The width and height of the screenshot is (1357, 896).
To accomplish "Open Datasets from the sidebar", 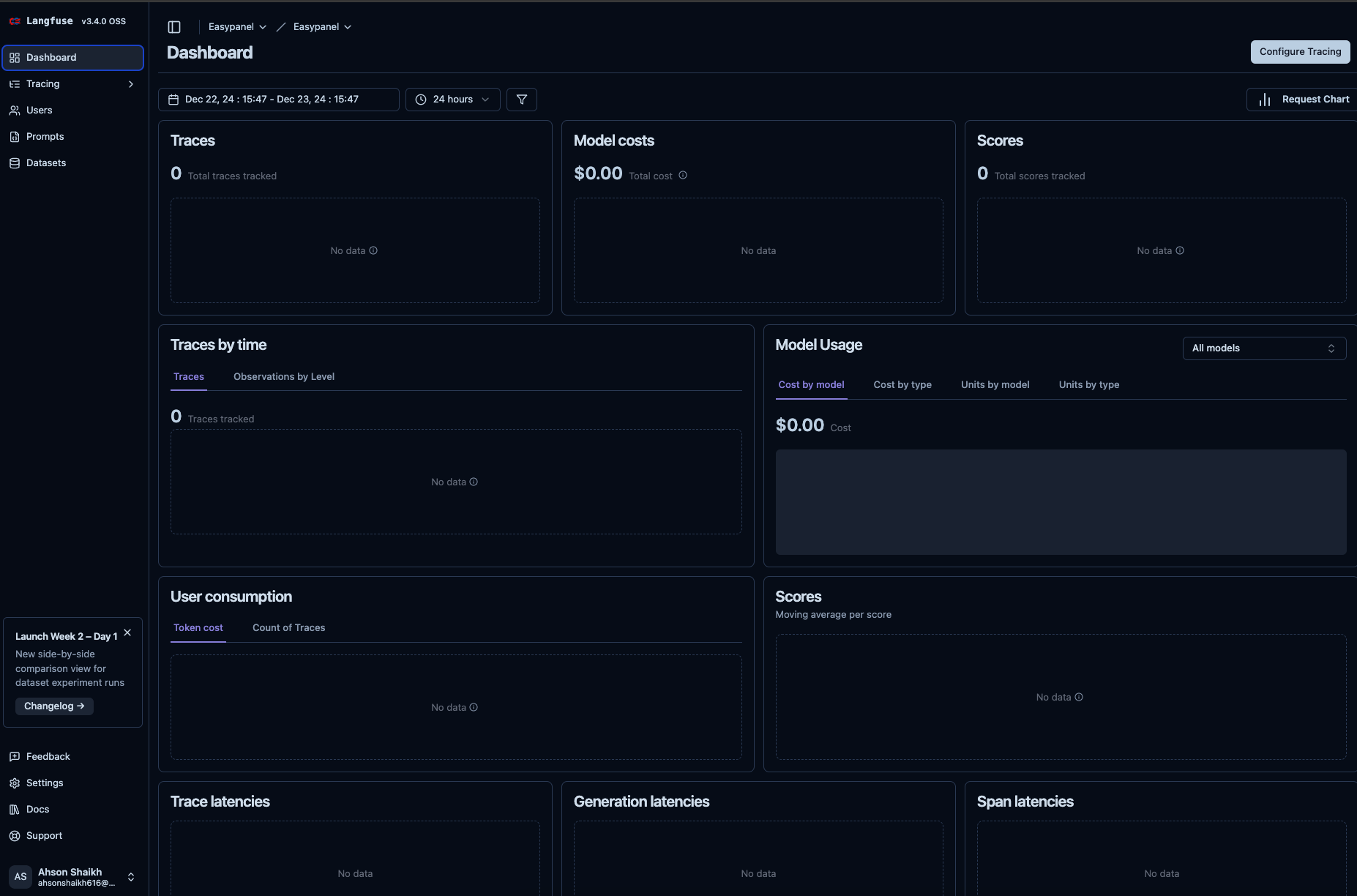I will [47, 163].
